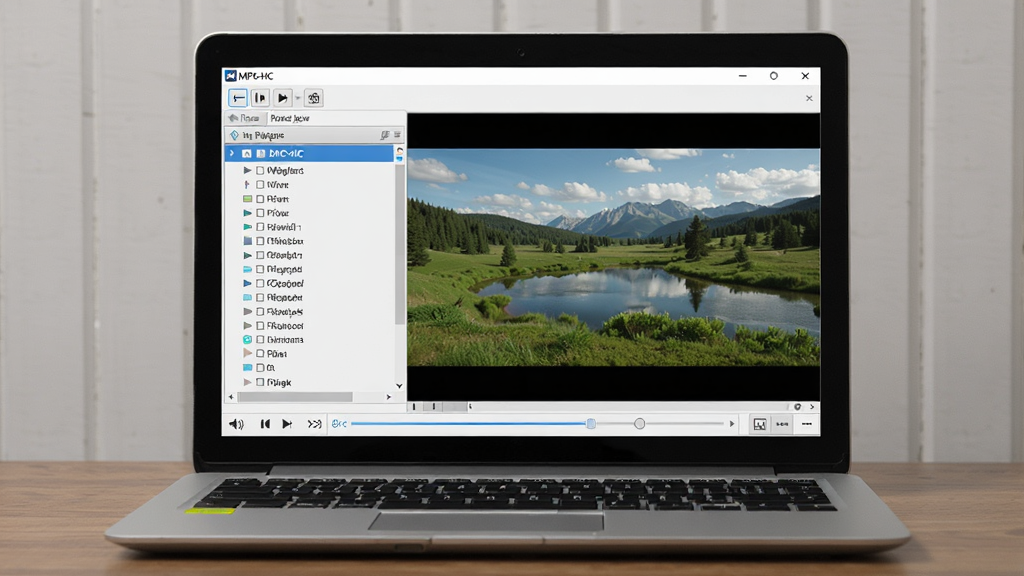Click the highlighted first toolbar button
The width and height of the screenshot is (1024, 576).
tap(238, 98)
